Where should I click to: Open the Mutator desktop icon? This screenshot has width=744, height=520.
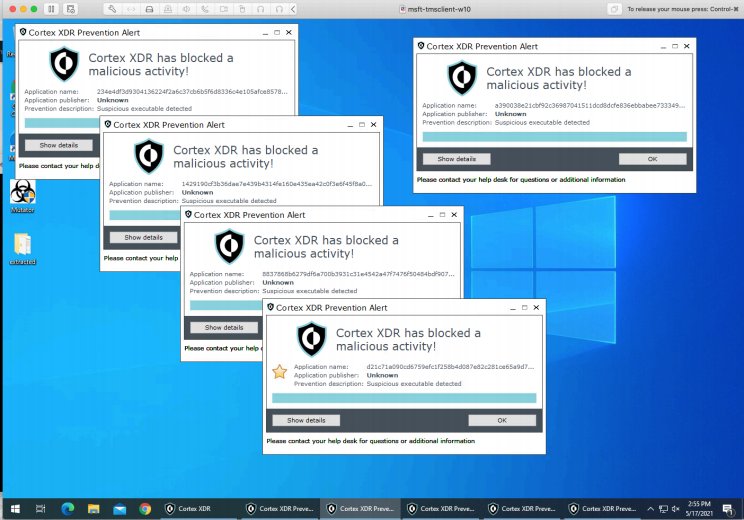click(23, 196)
